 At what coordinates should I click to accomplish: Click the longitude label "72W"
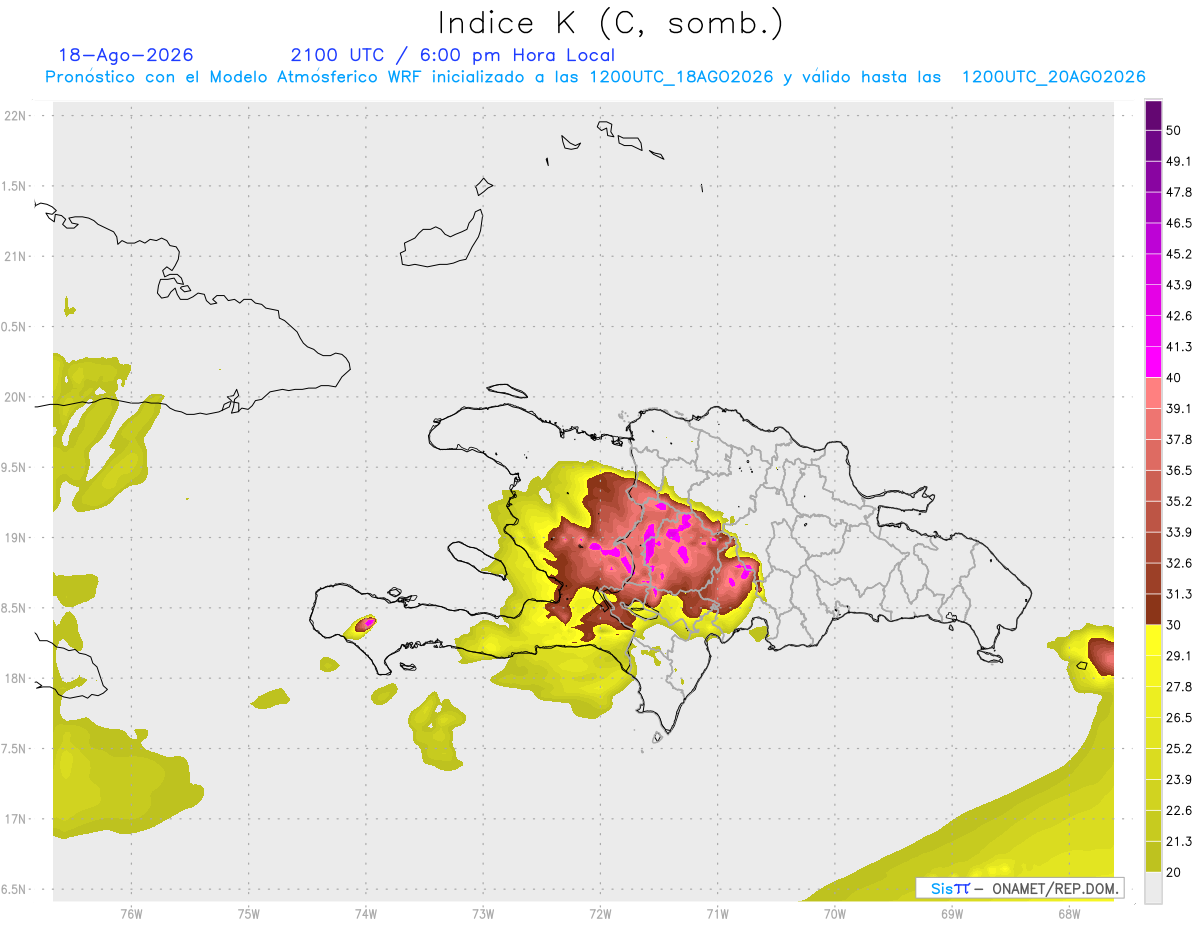pos(600,914)
